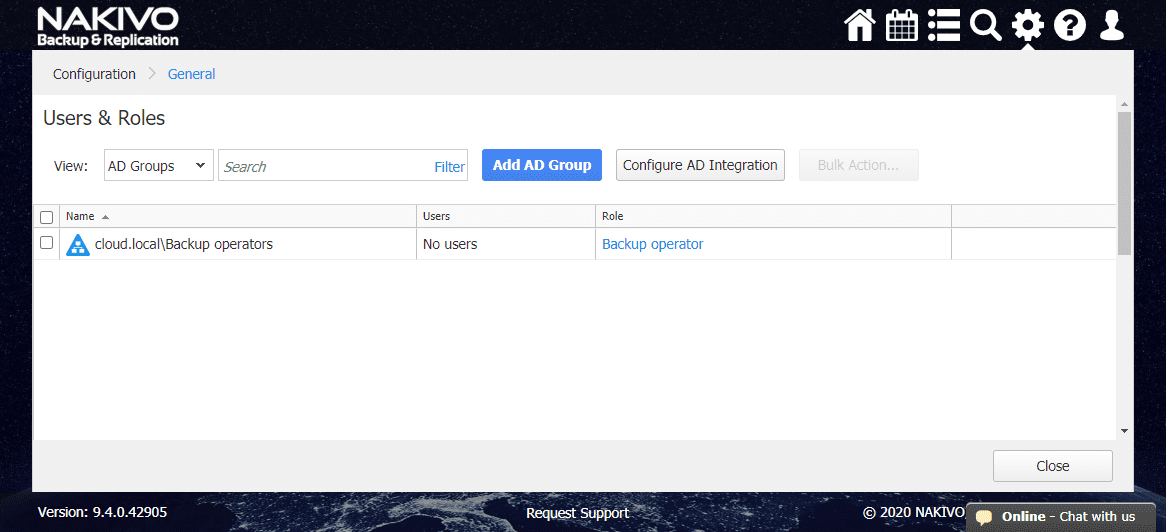Open the Calendar icon

coord(901,26)
